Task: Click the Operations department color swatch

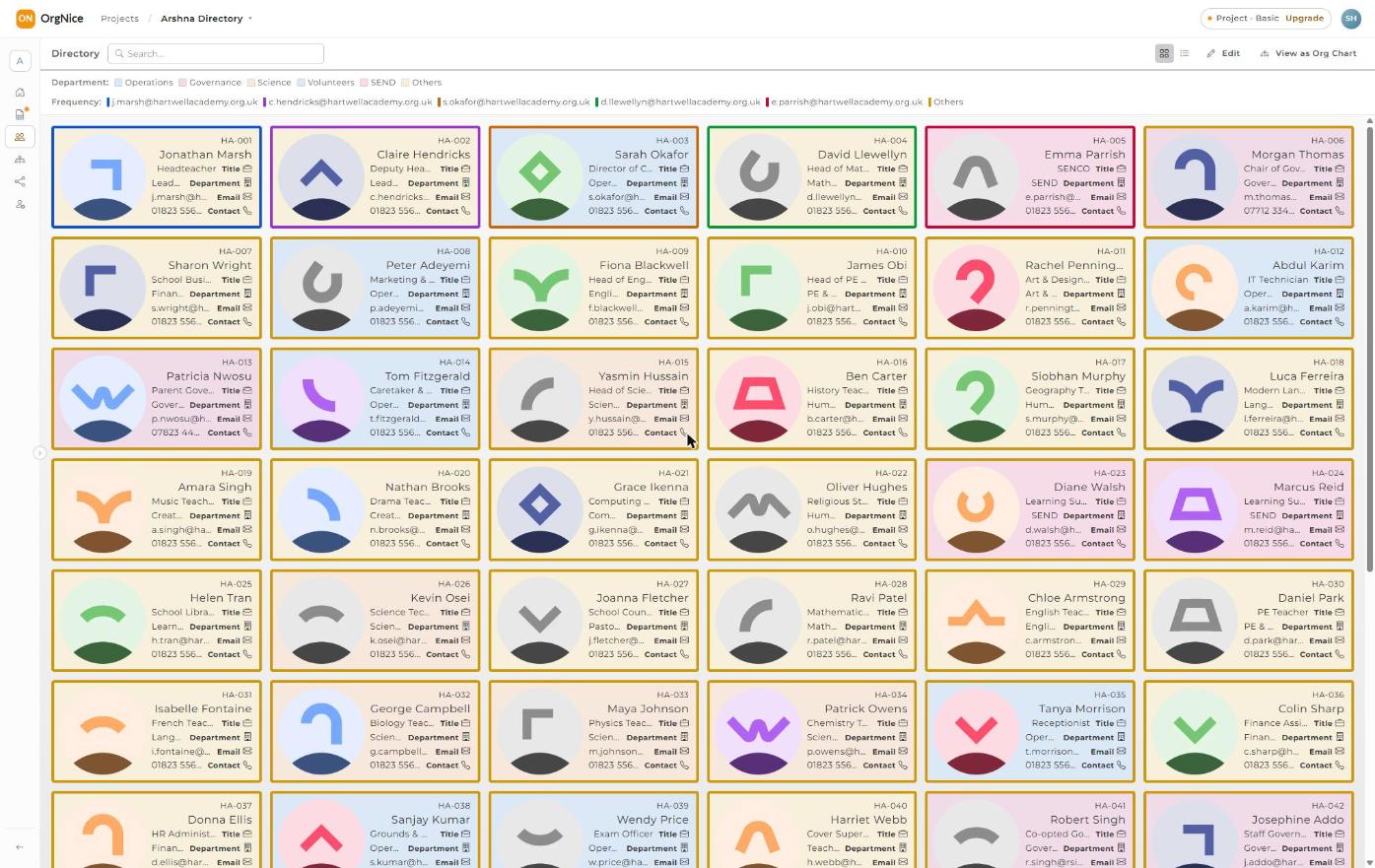Action: pos(118,83)
